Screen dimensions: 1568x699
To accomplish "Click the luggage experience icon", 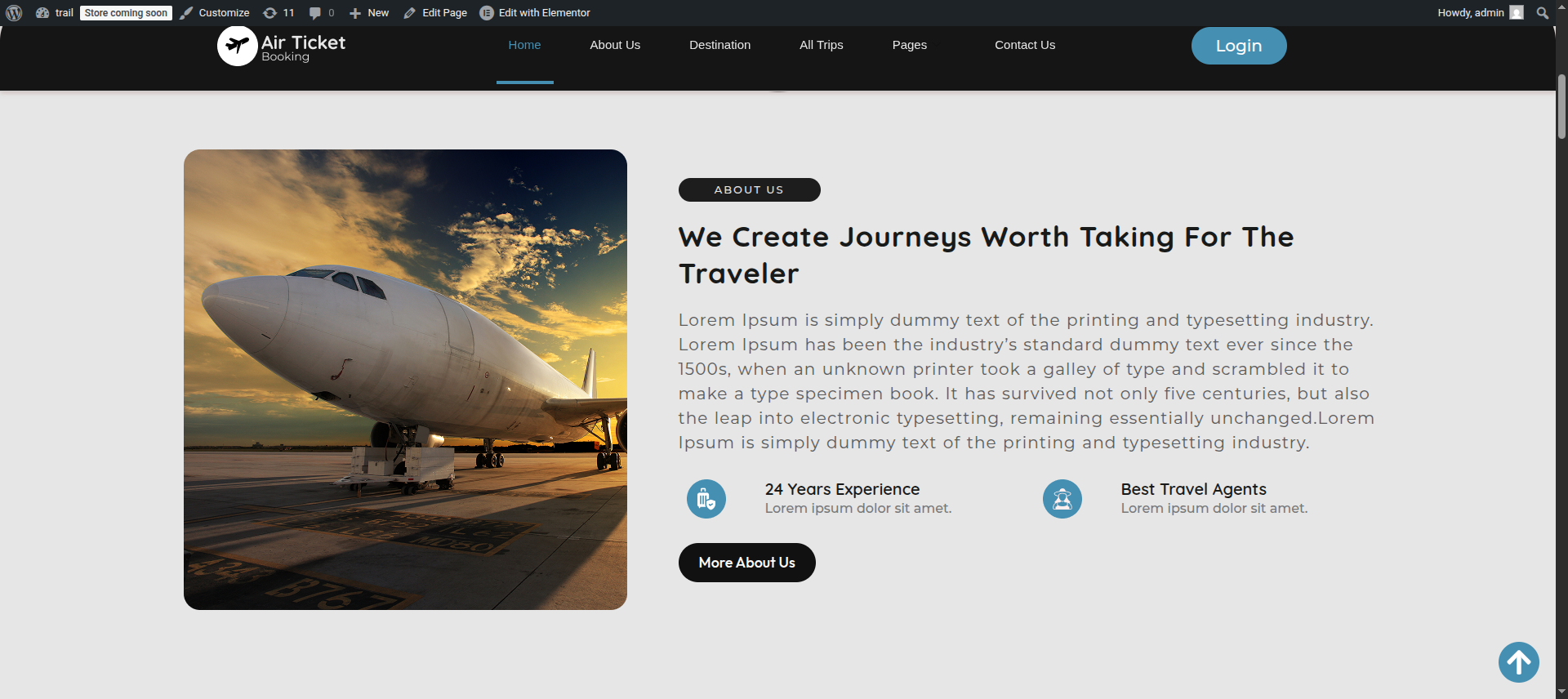I will point(706,499).
